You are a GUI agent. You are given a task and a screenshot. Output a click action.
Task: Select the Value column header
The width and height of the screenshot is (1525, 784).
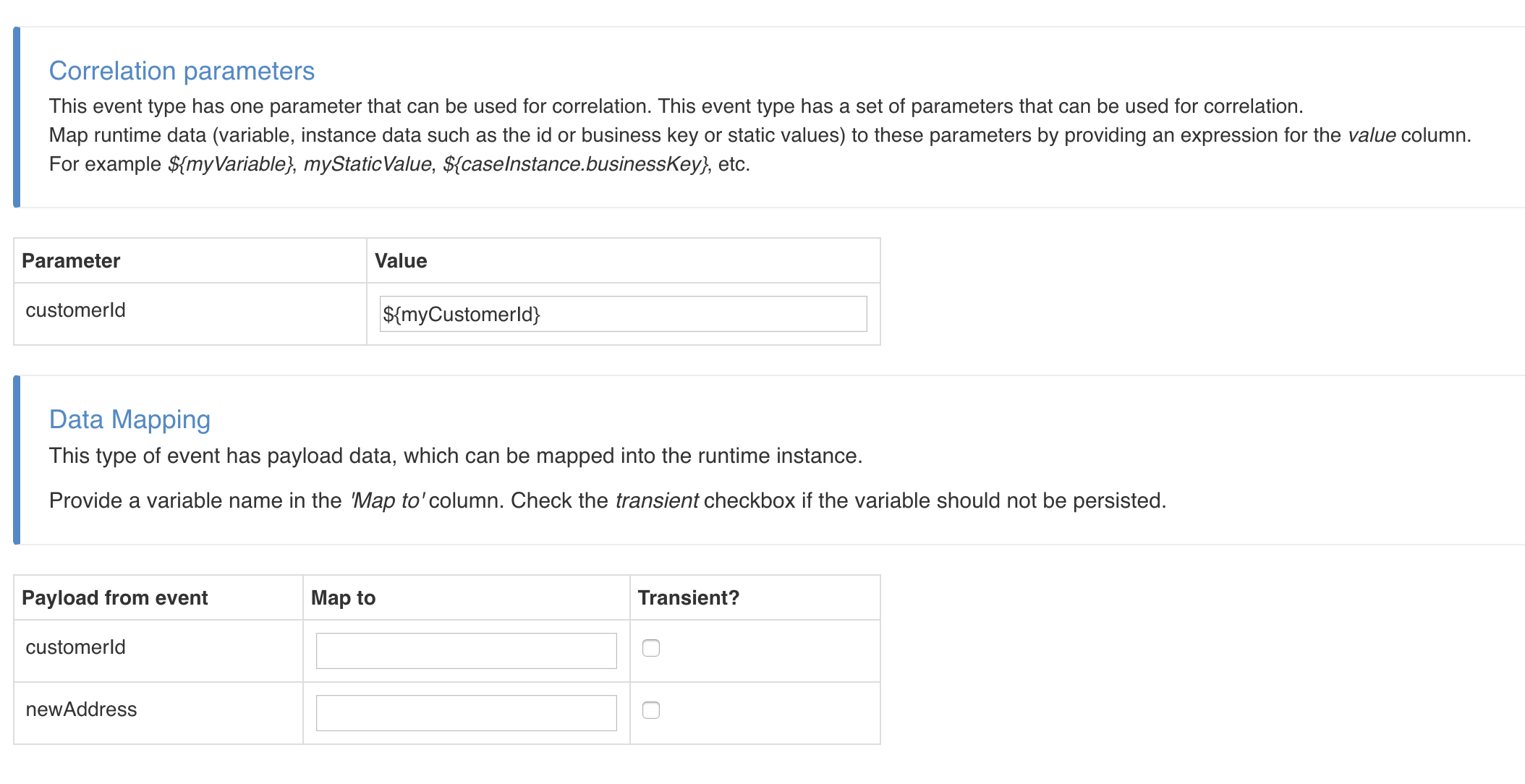point(400,260)
